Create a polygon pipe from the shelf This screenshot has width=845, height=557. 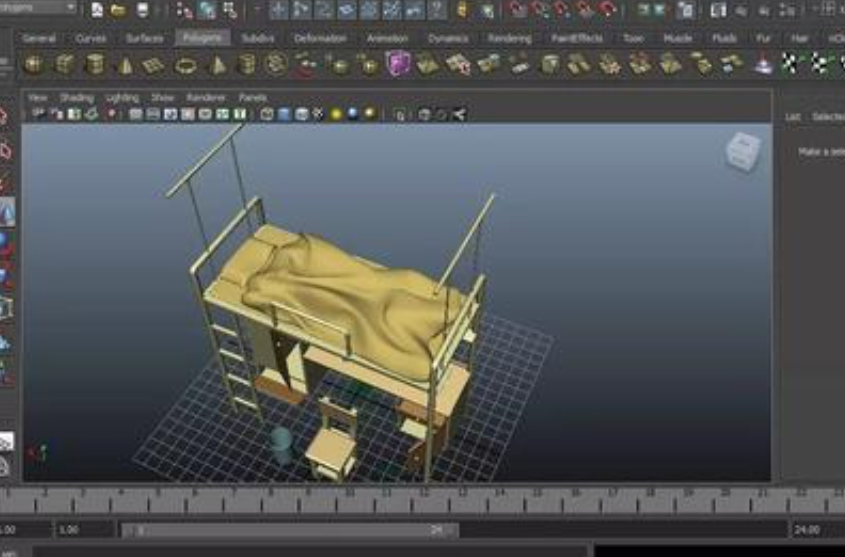click(247, 65)
